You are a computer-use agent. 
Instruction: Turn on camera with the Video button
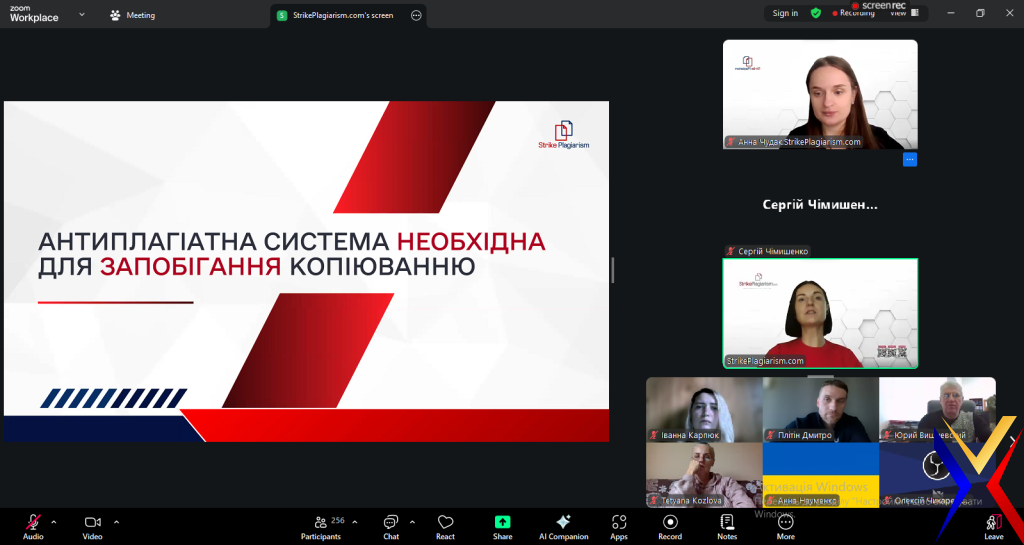(92, 525)
